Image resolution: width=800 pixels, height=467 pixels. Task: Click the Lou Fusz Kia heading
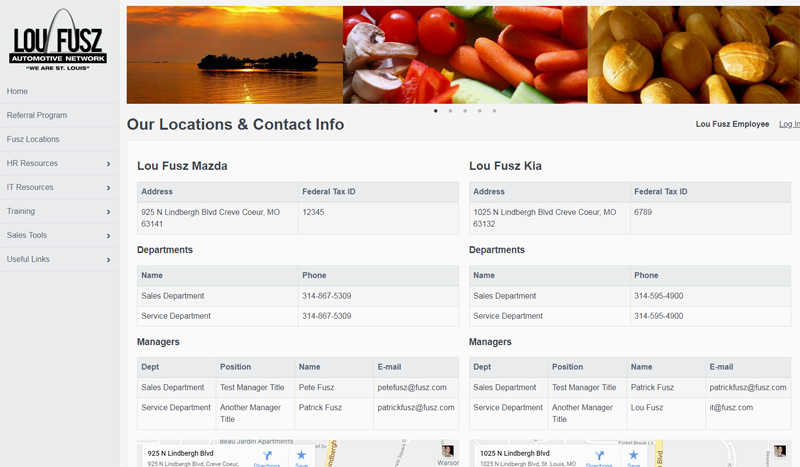505,166
